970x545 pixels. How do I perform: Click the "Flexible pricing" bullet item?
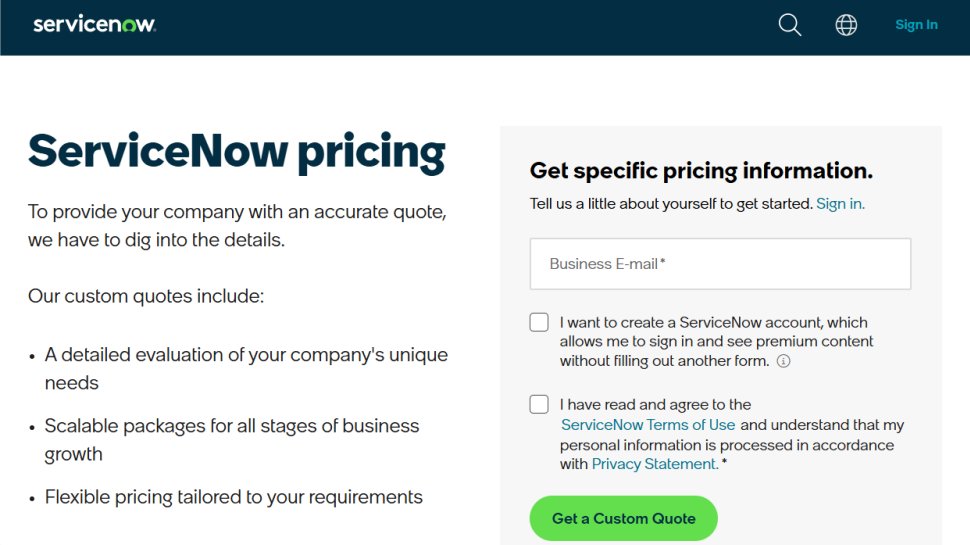point(234,497)
